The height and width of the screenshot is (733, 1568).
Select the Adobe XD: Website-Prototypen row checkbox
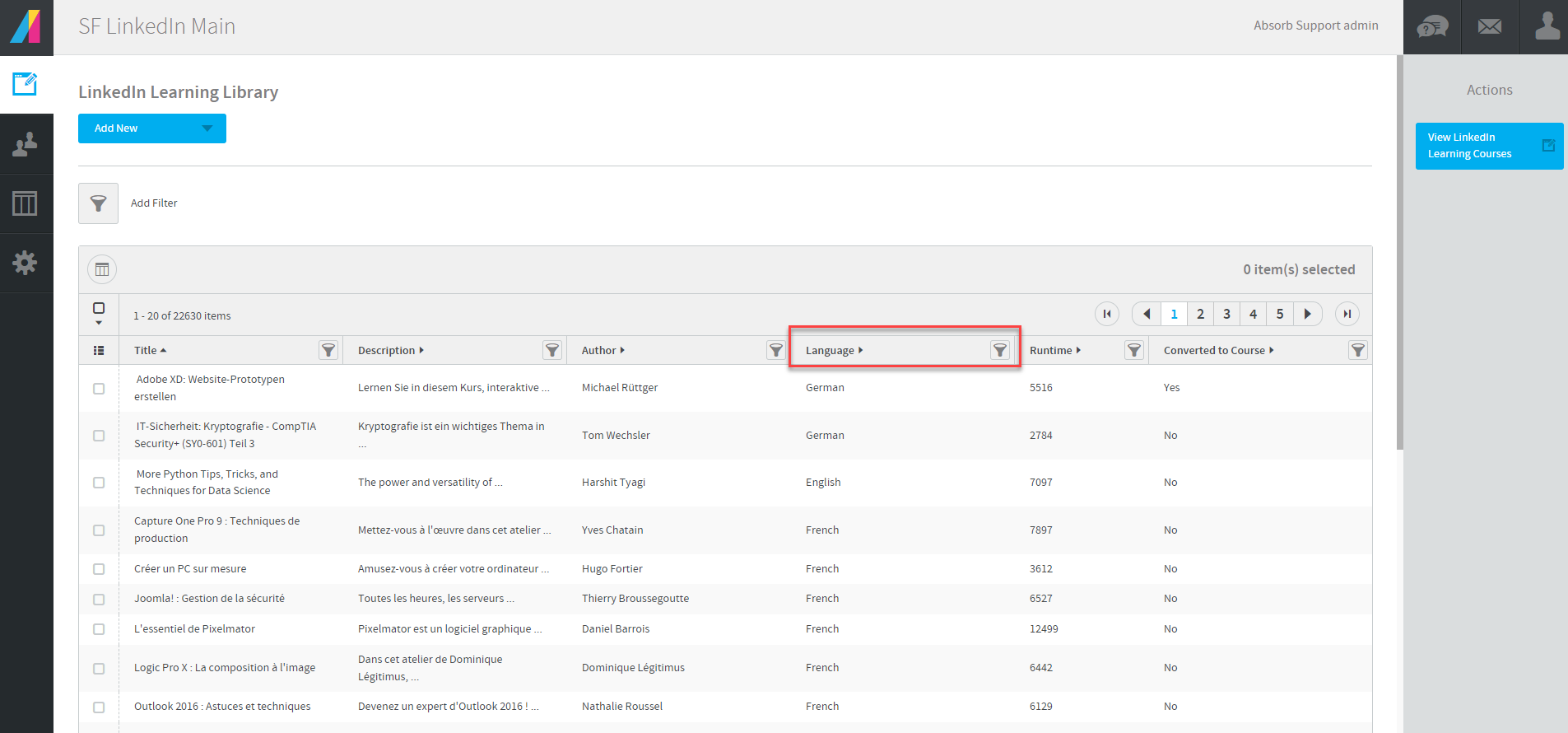tap(99, 388)
